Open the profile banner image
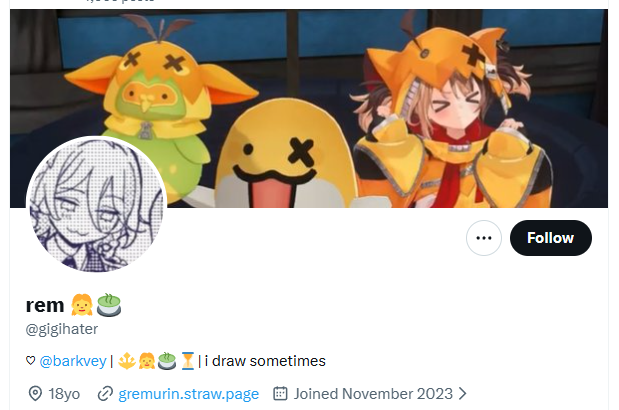619x410 pixels. tap(309, 109)
